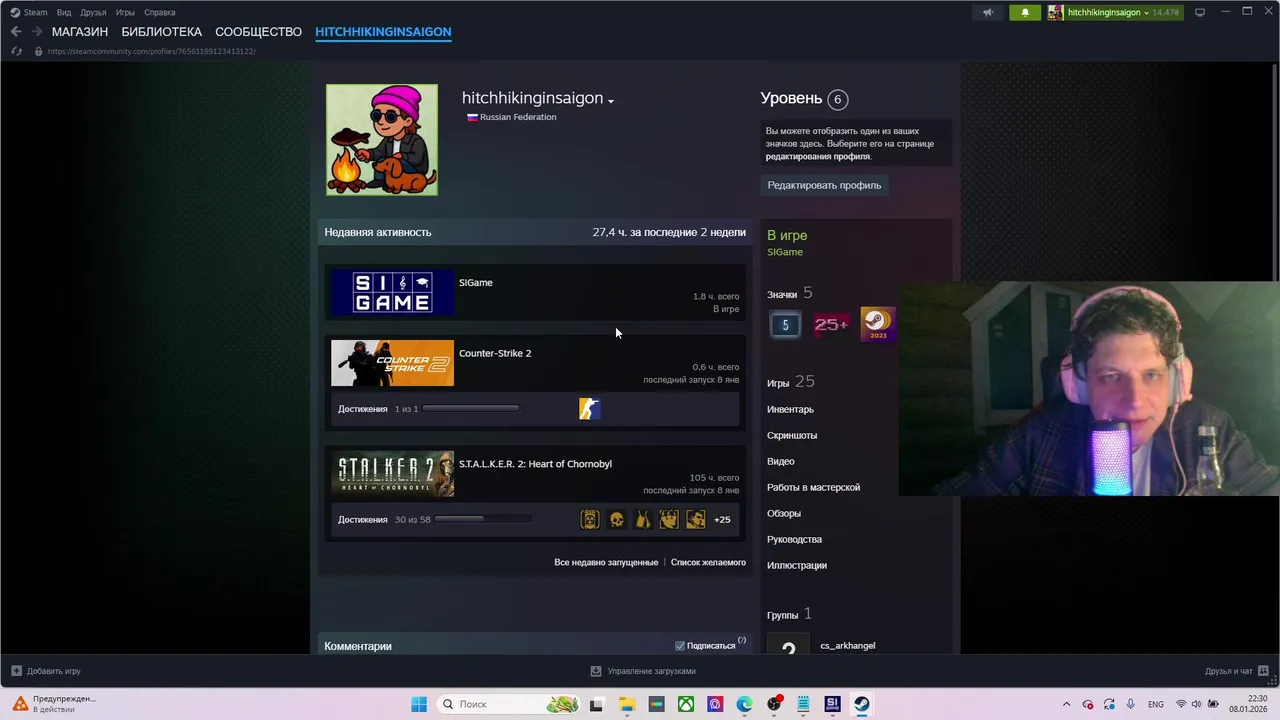Open the Работы в мастерской link
This screenshot has height=720, width=1280.
coord(813,487)
